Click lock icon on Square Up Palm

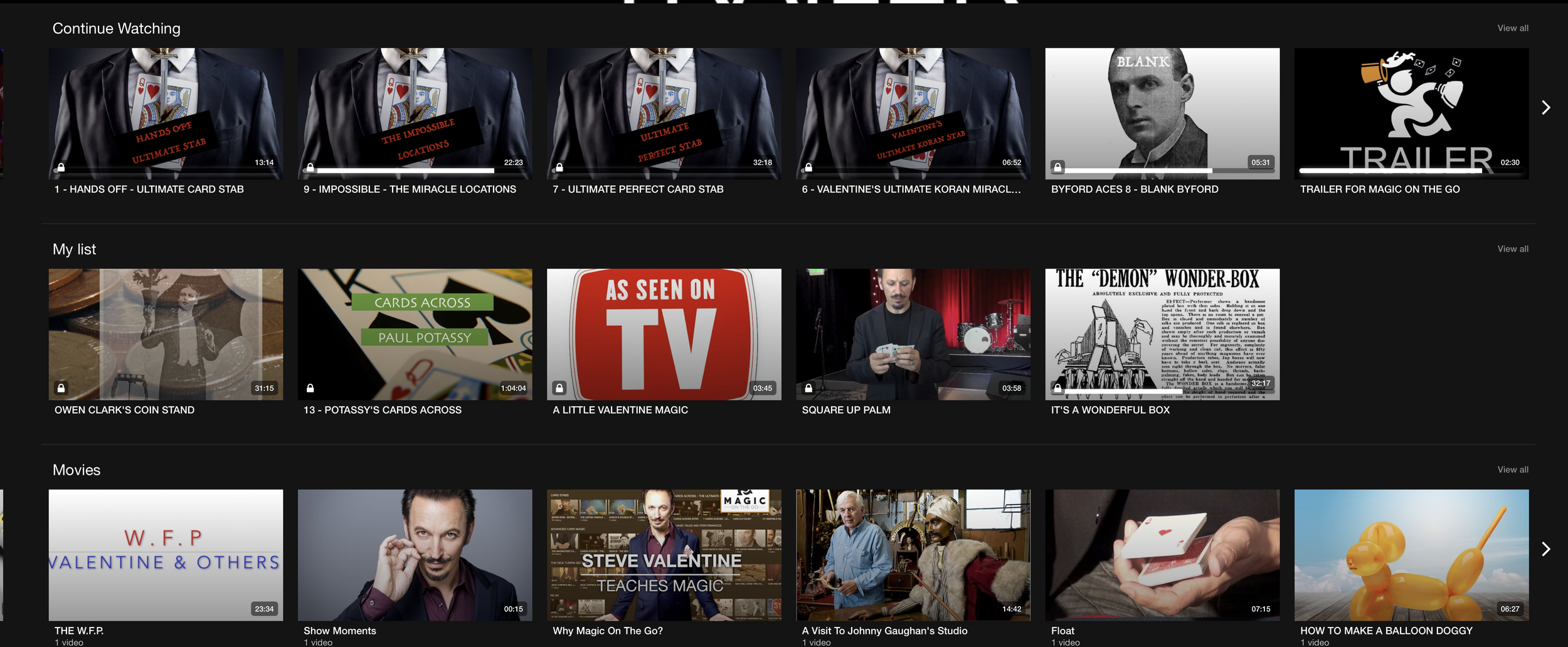click(808, 388)
